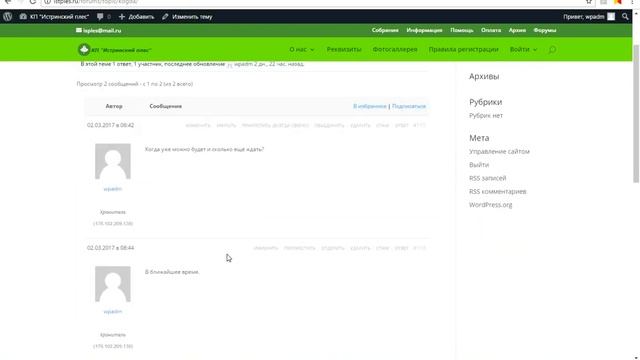Click the date 02.03.2017 в 08:44
640x360 pixels.
point(110,248)
